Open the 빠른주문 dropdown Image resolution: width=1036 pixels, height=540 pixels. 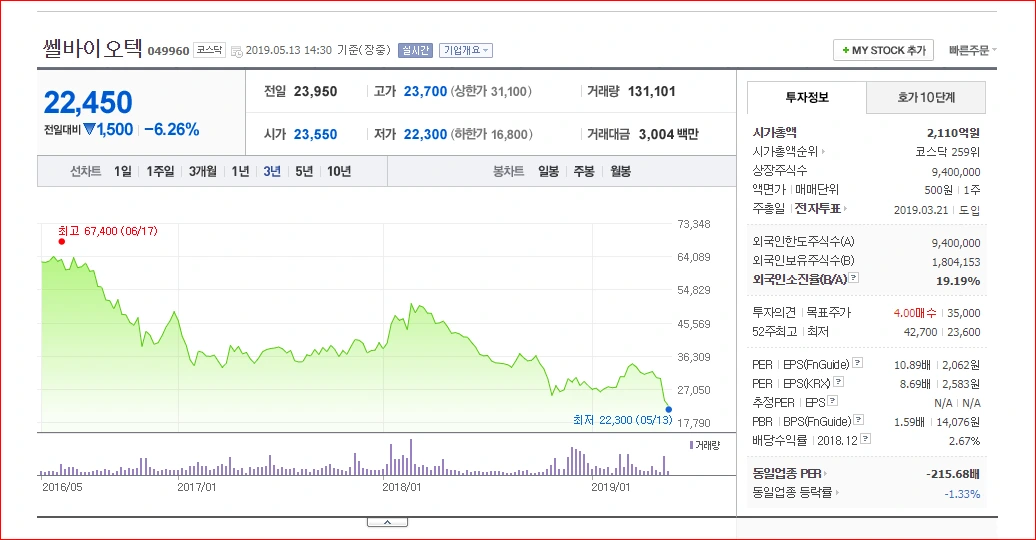pyautogui.click(x=973, y=50)
